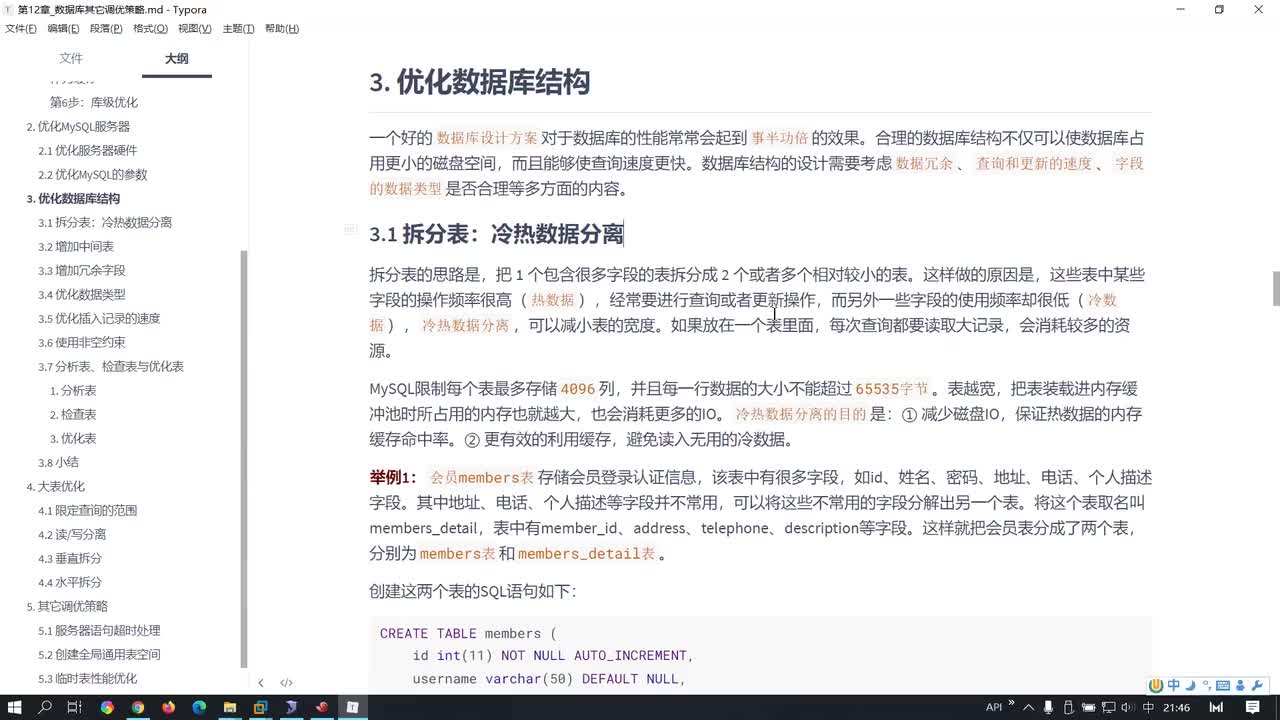1280x720 pixels.
Task: Toggle Chinese/English mode on floating IME bar
Action: pyautogui.click(x=1174, y=685)
